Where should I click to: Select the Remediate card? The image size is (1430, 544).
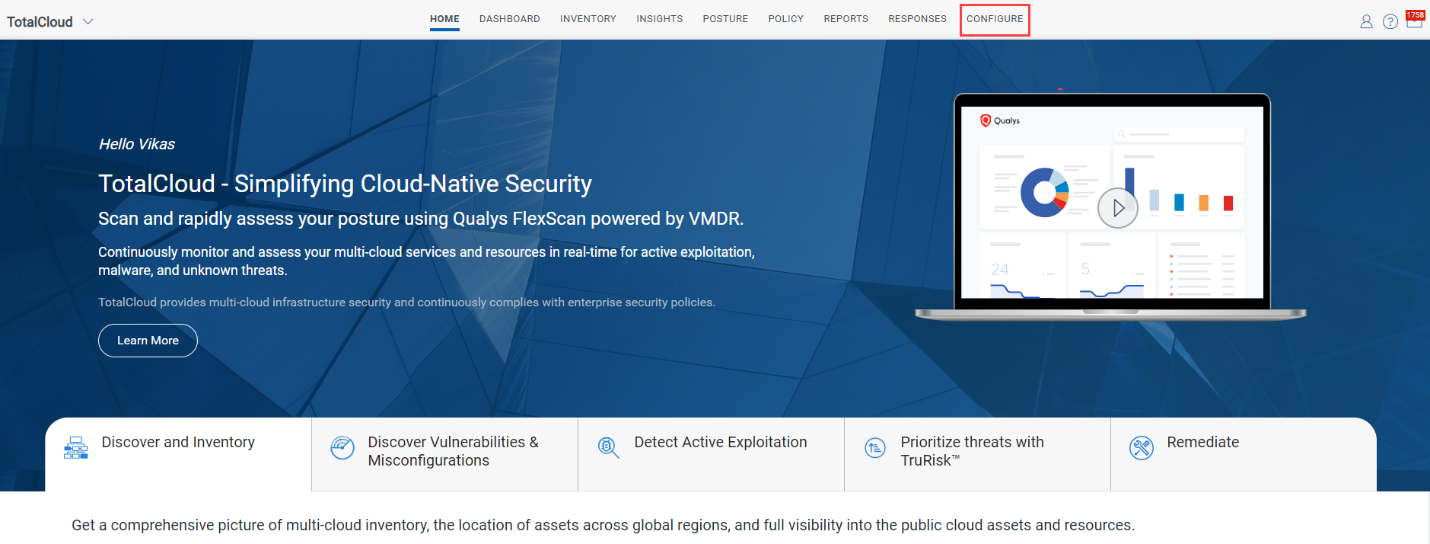pyautogui.click(x=1243, y=454)
